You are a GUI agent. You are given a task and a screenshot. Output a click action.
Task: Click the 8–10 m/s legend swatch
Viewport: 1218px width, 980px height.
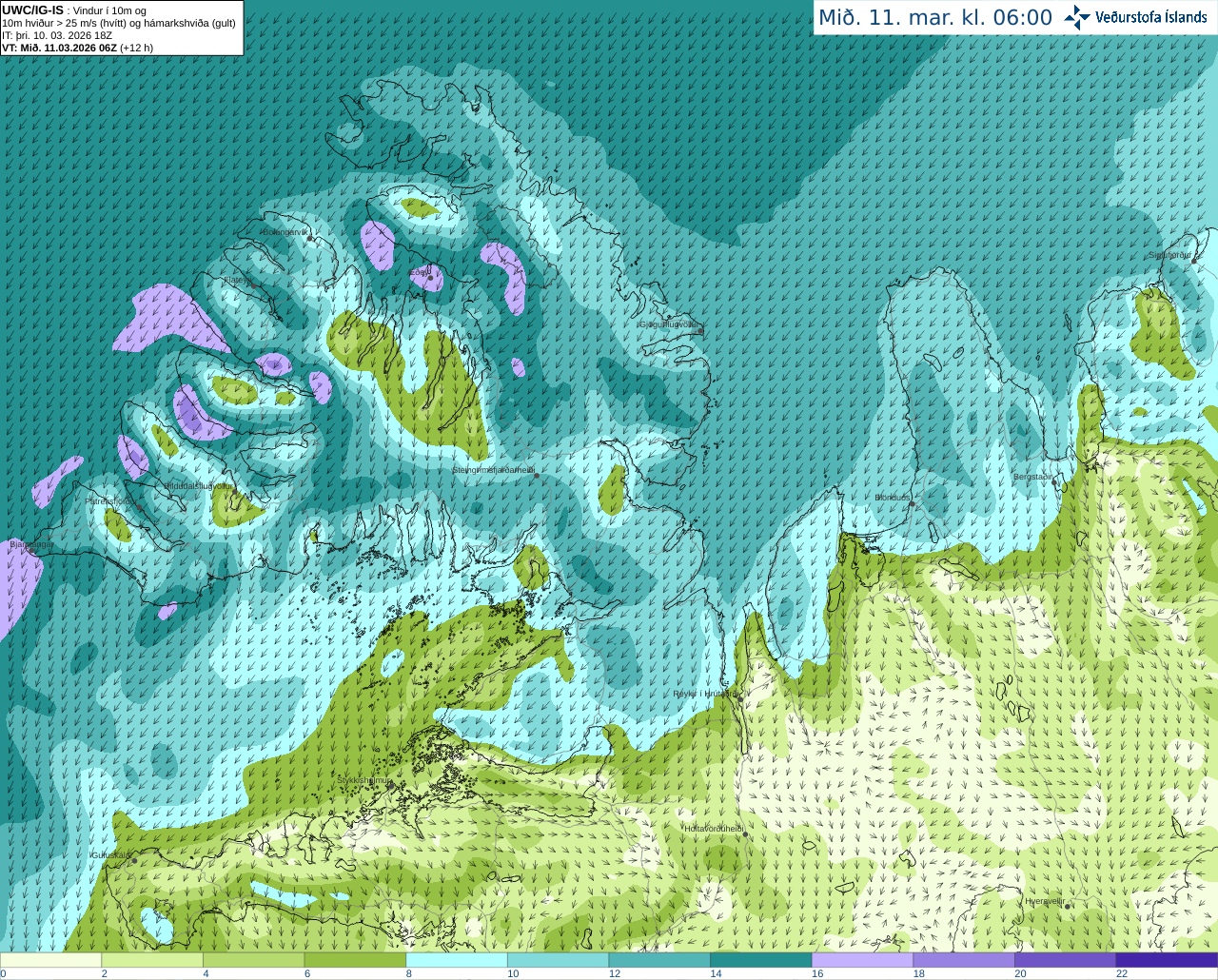[x=457, y=959]
